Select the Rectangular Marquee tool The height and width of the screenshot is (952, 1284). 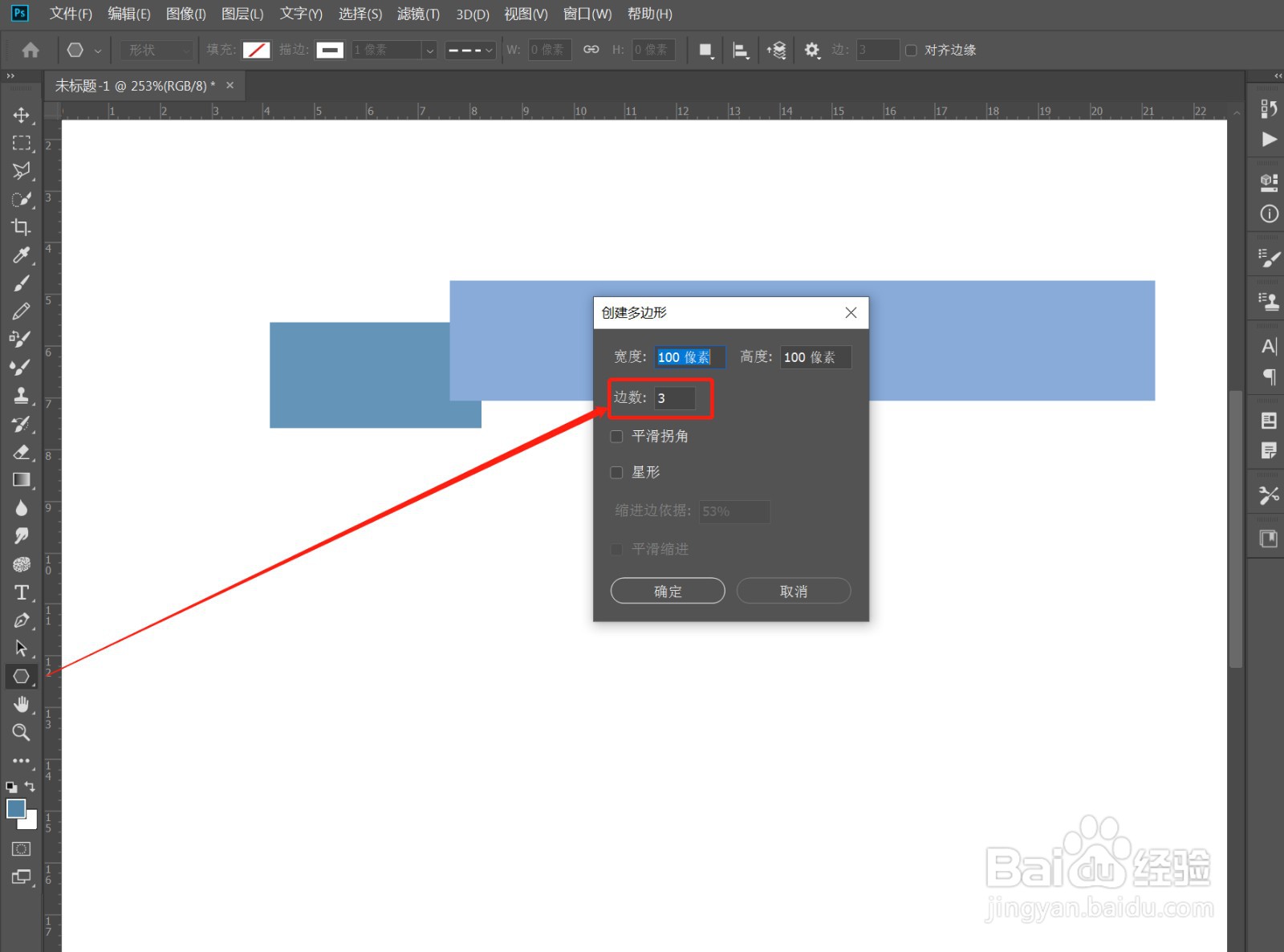coord(21,143)
